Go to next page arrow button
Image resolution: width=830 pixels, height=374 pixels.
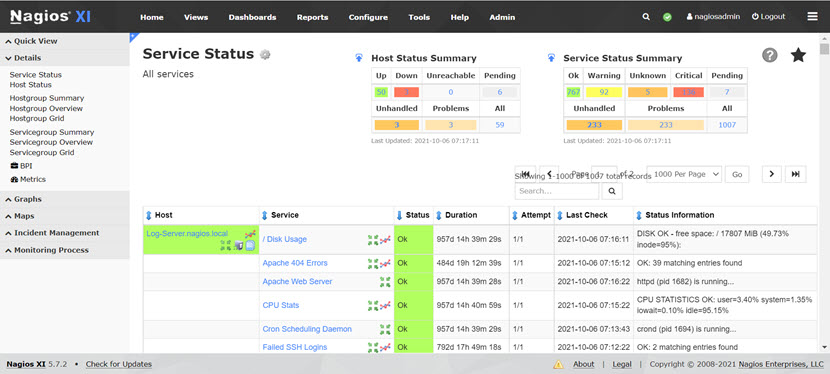coord(772,174)
